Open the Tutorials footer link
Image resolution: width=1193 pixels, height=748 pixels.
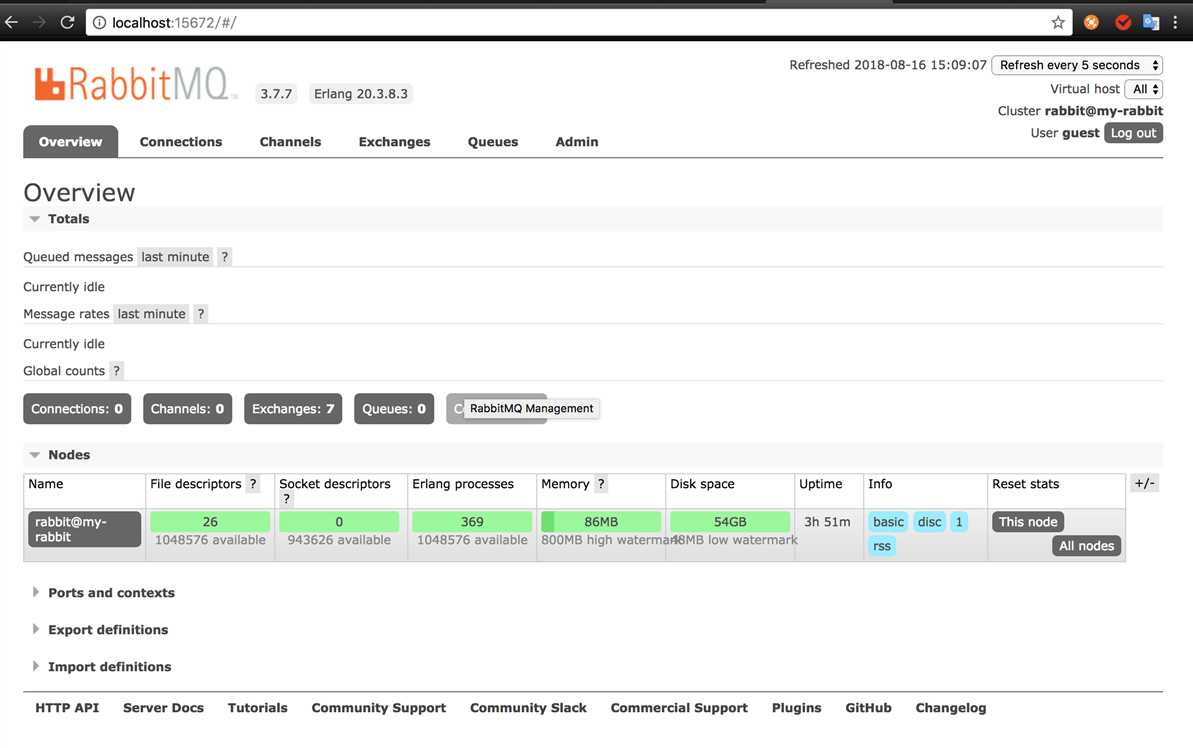258,708
